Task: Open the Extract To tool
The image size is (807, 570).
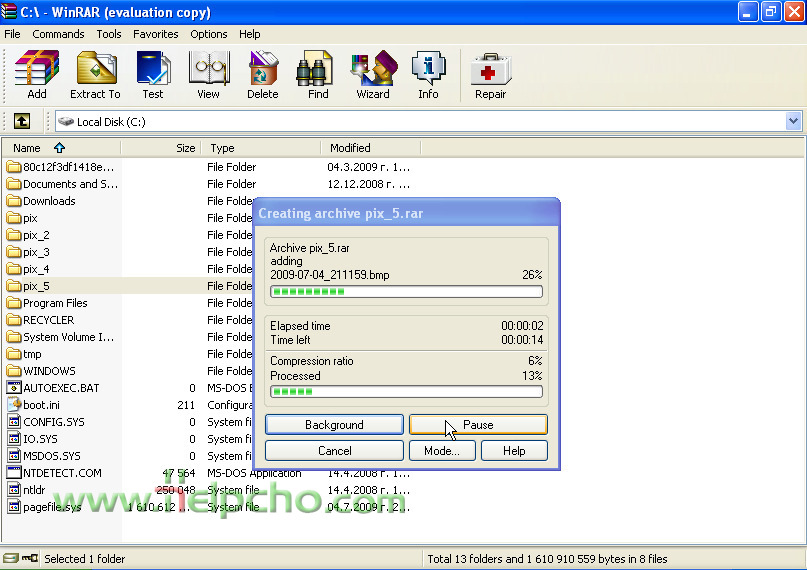Action: 96,75
